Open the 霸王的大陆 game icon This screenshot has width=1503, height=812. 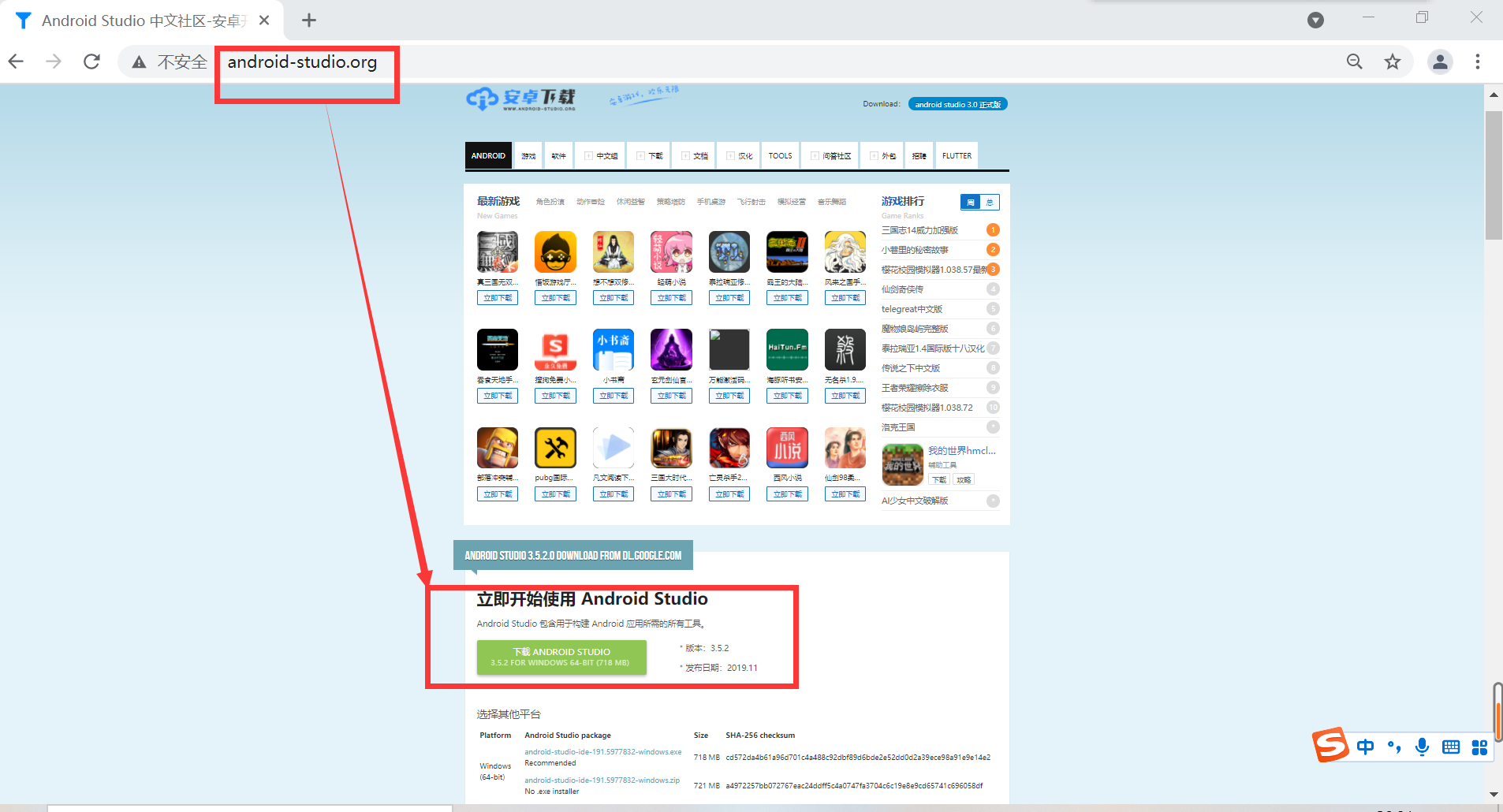787,251
